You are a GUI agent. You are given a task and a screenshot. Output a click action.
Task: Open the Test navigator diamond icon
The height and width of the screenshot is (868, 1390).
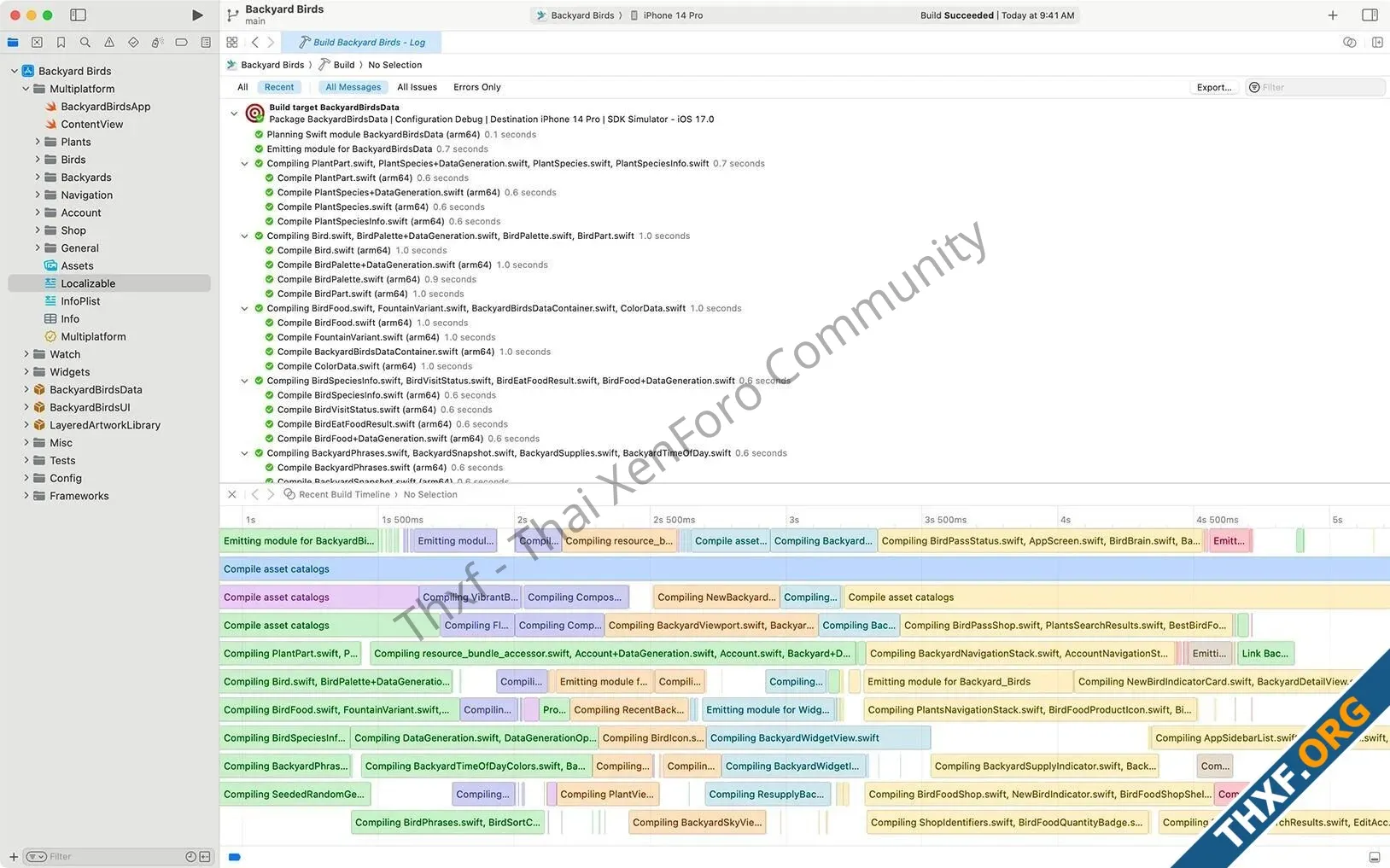133,42
